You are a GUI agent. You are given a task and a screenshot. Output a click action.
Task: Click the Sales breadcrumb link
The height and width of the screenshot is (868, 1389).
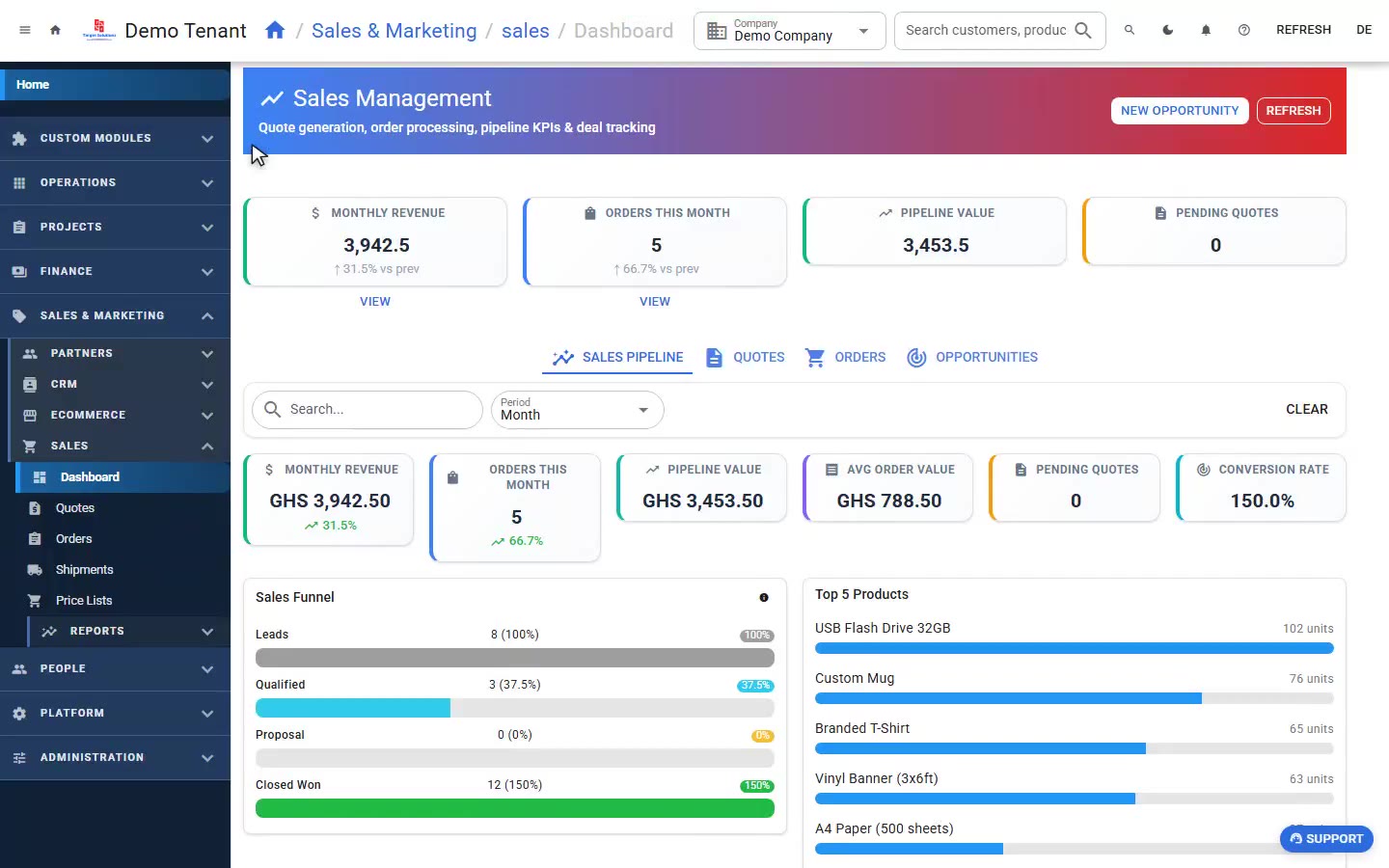pyautogui.click(x=526, y=31)
